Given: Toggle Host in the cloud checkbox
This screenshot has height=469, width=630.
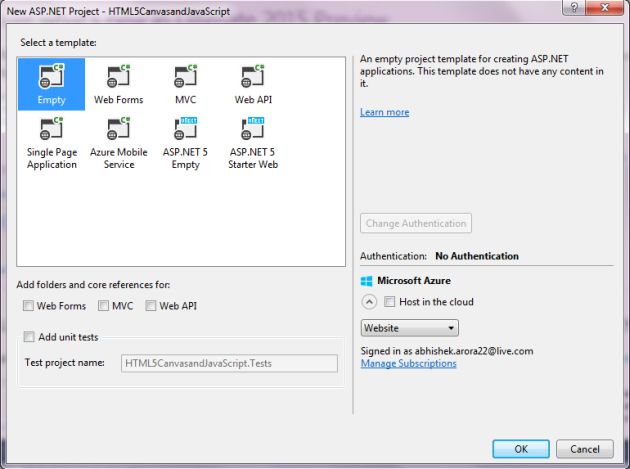Looking at the screenshot, I should tap(389, 301).
